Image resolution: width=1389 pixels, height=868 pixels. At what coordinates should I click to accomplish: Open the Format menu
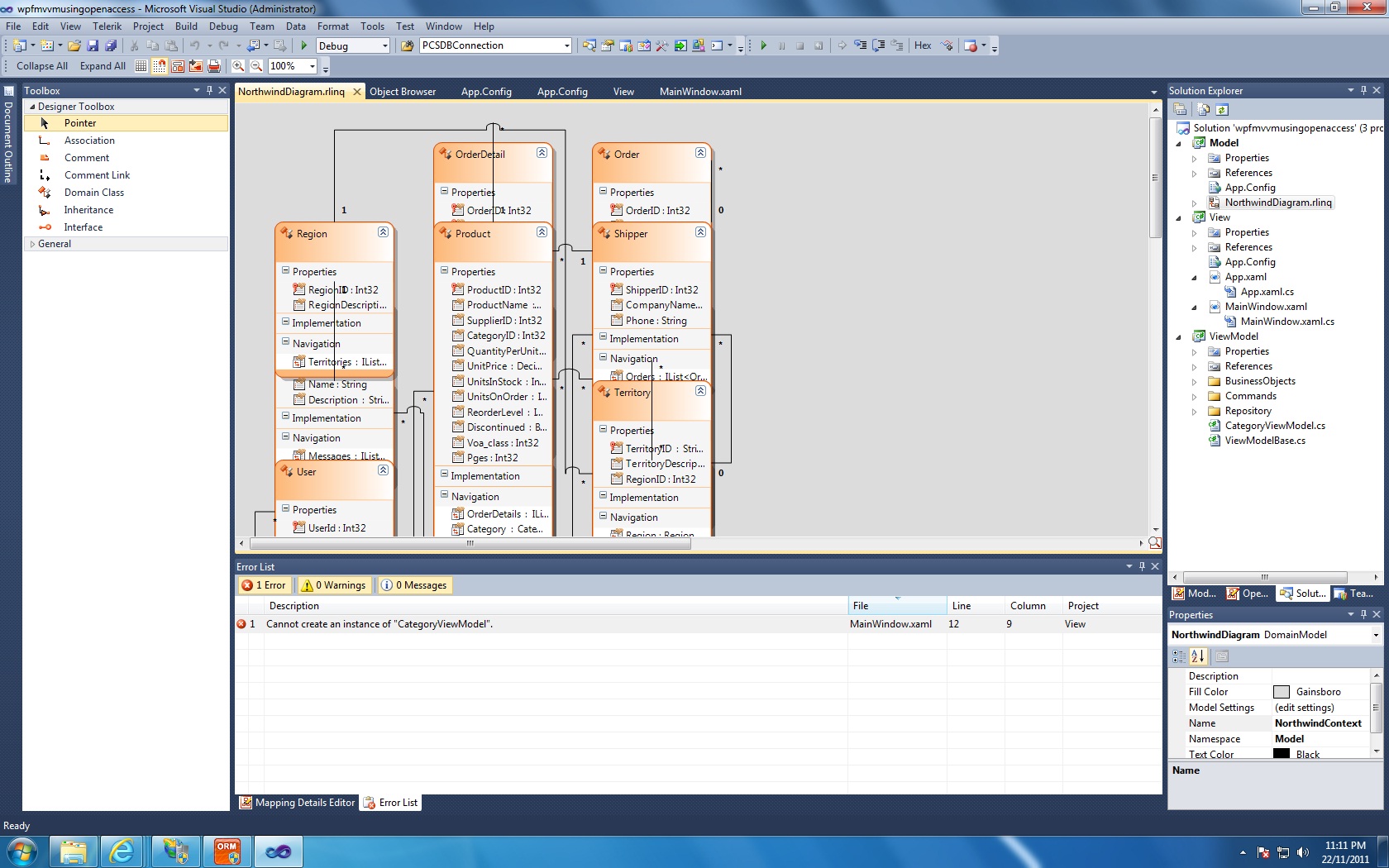pos(333,26)
